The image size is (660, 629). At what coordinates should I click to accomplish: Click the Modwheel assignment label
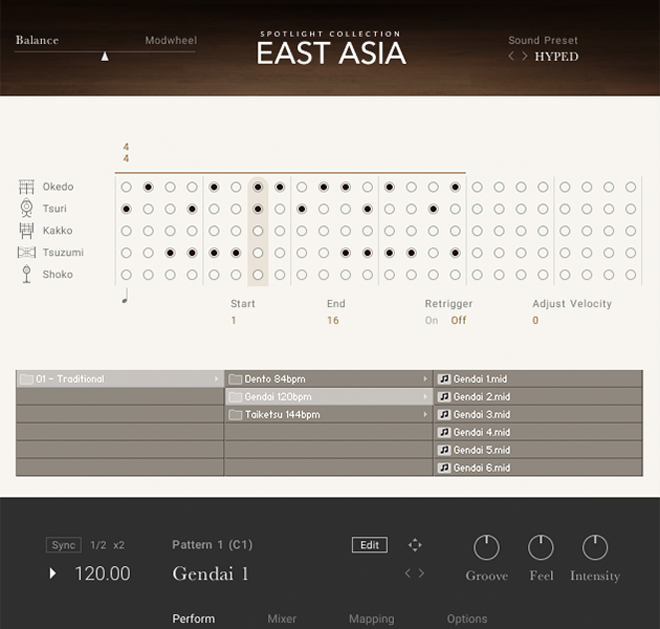[x=171, y=40]
